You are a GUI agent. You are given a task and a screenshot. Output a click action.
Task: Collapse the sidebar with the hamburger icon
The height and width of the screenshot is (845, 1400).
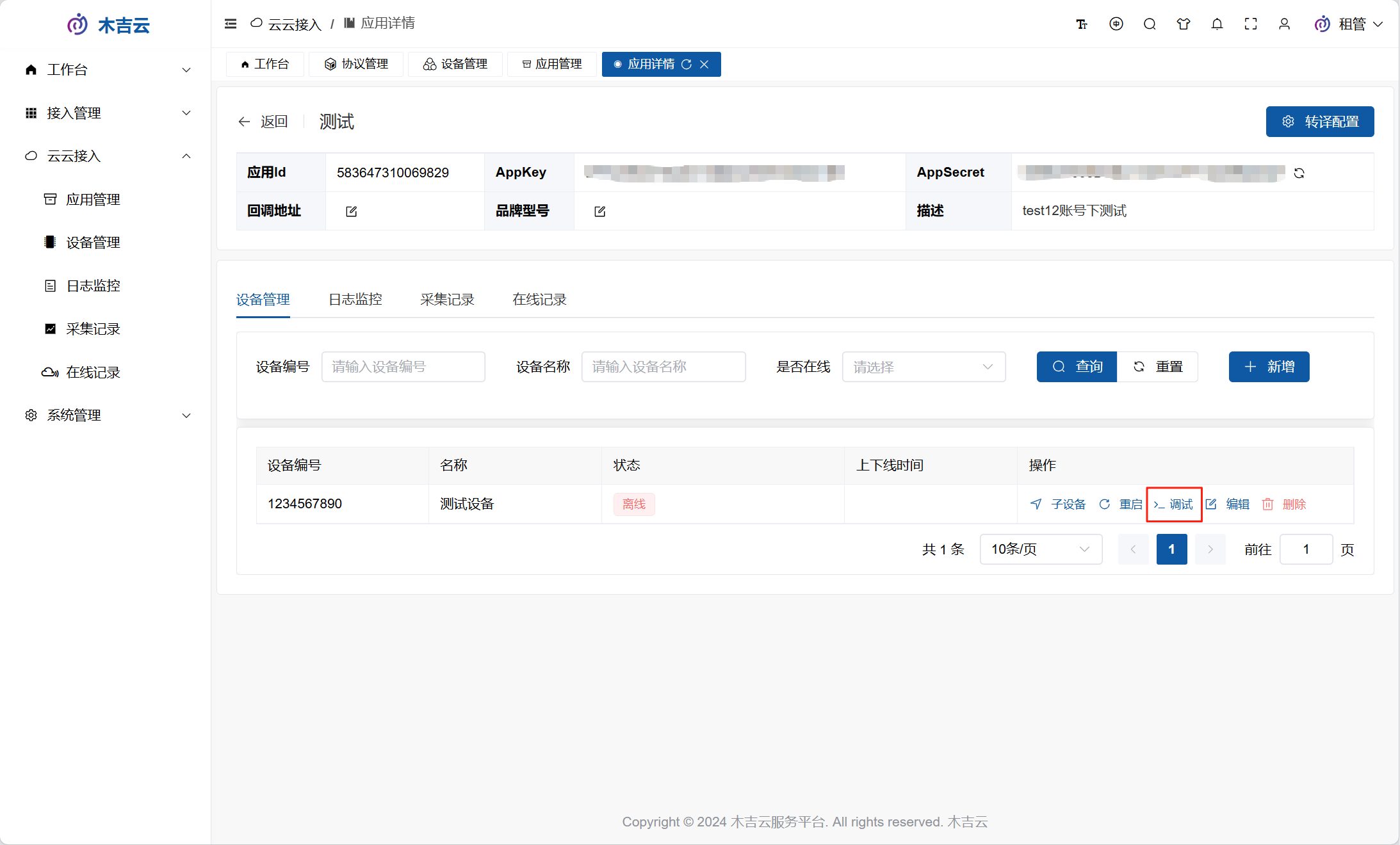[231, 24]
